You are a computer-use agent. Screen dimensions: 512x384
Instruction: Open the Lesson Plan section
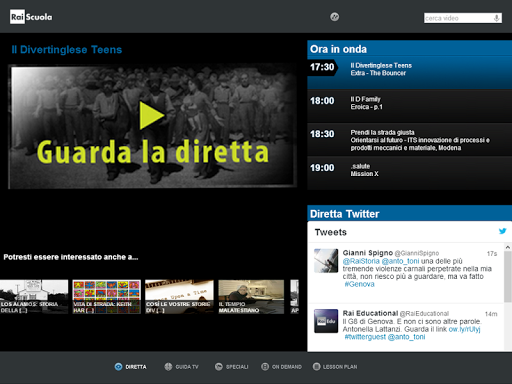point(335,367)
